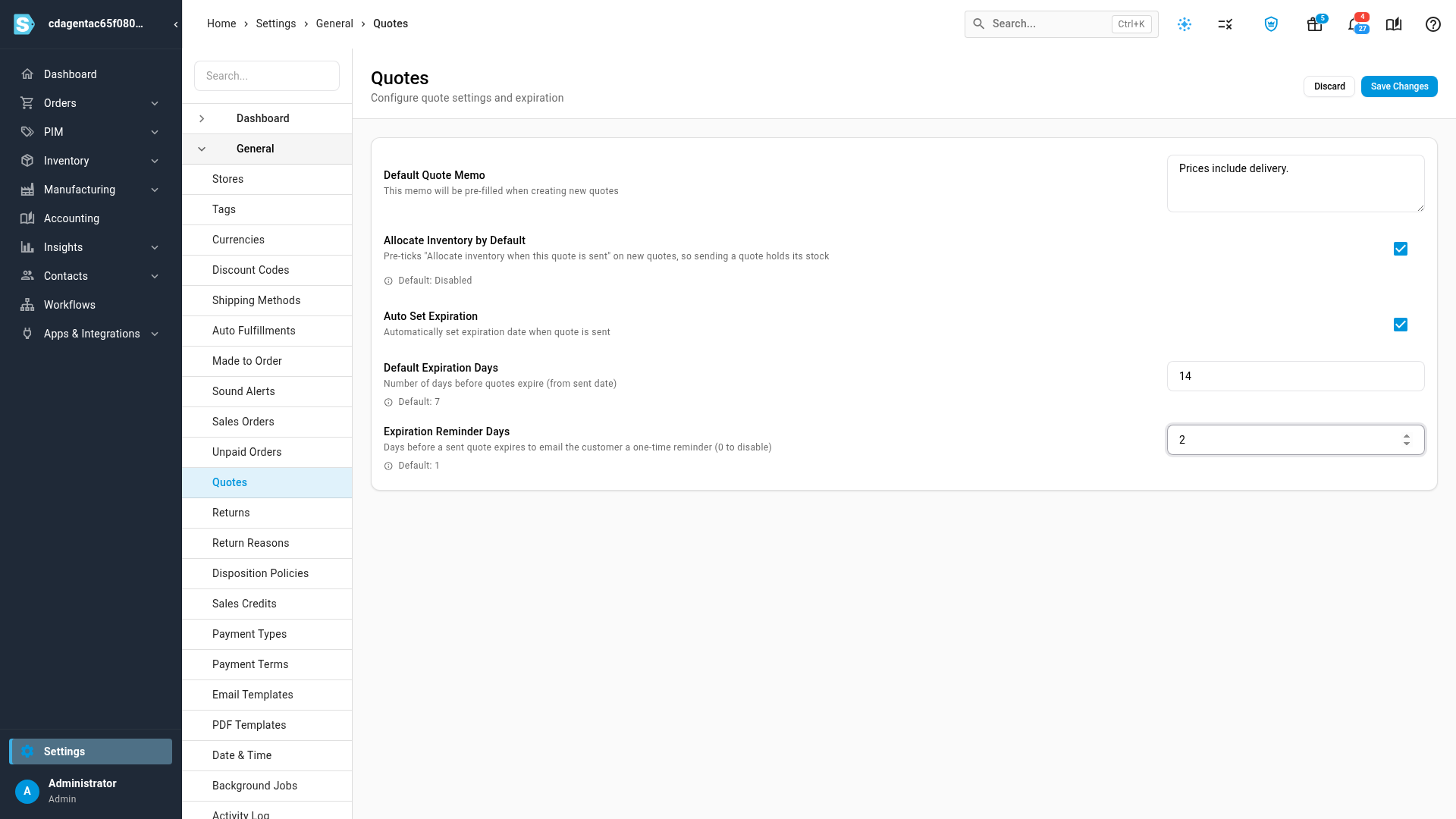Image resolution: width=1456 pixels, height=819 pixels.
Task: Click the Workflows hierarchy icon
Action: coord(27,305)
